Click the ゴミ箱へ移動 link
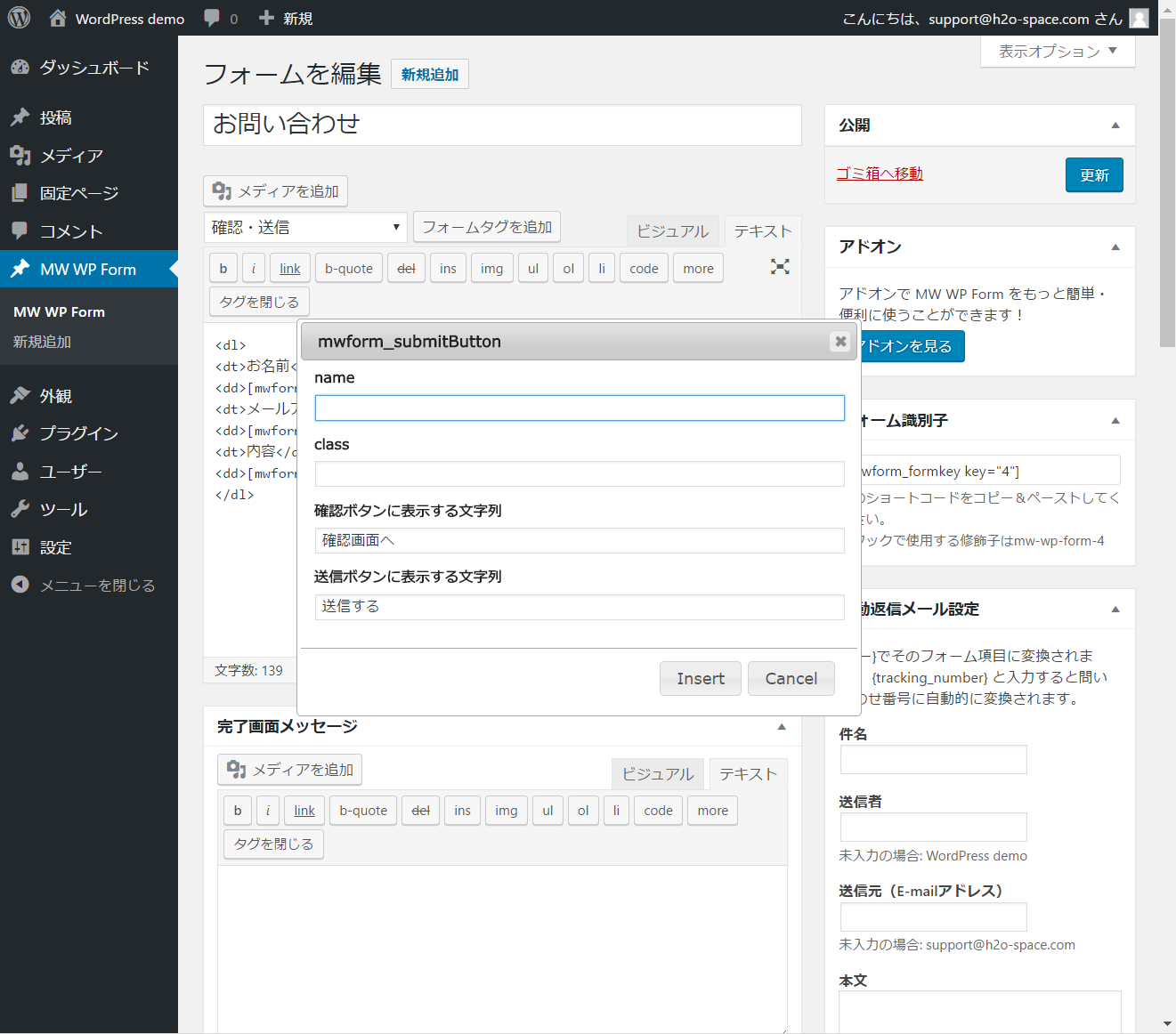Screen dimensions: 1176x1034 point(879,174)
